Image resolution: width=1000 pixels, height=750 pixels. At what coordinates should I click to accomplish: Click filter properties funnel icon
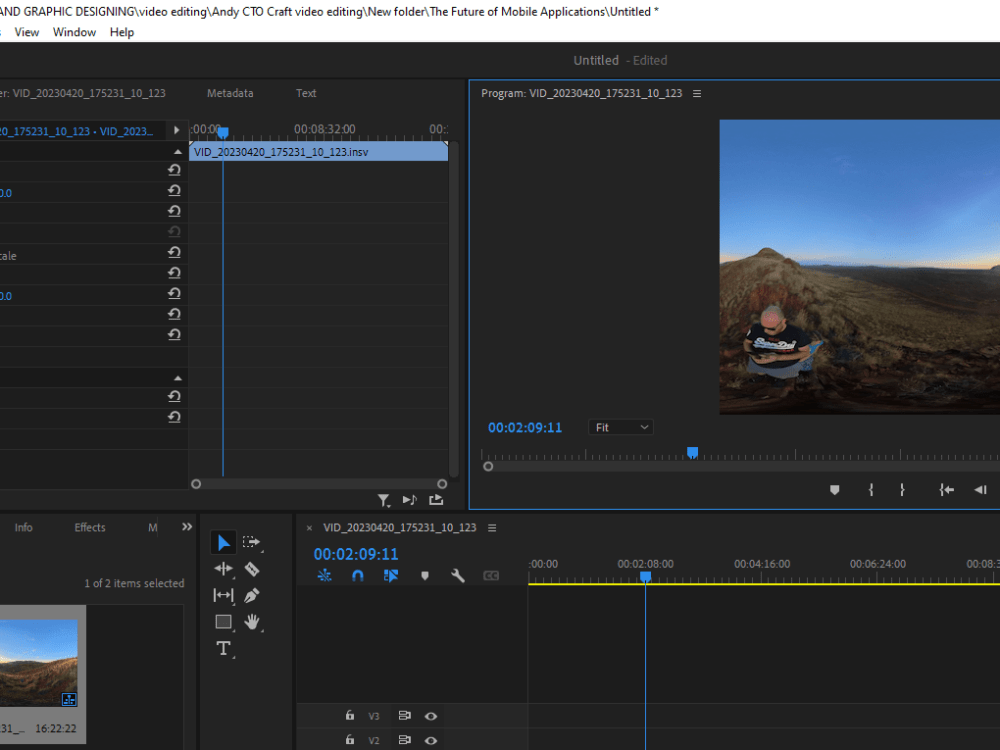click(x=383, y=501)
